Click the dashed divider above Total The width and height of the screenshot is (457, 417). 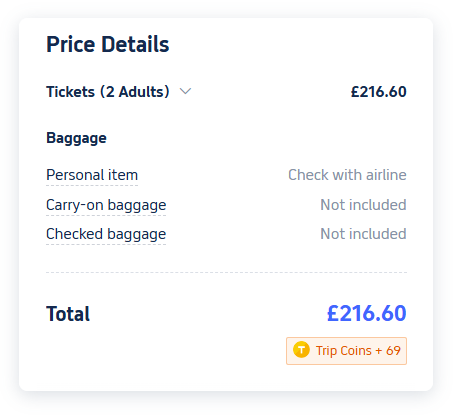click(226, 272)
